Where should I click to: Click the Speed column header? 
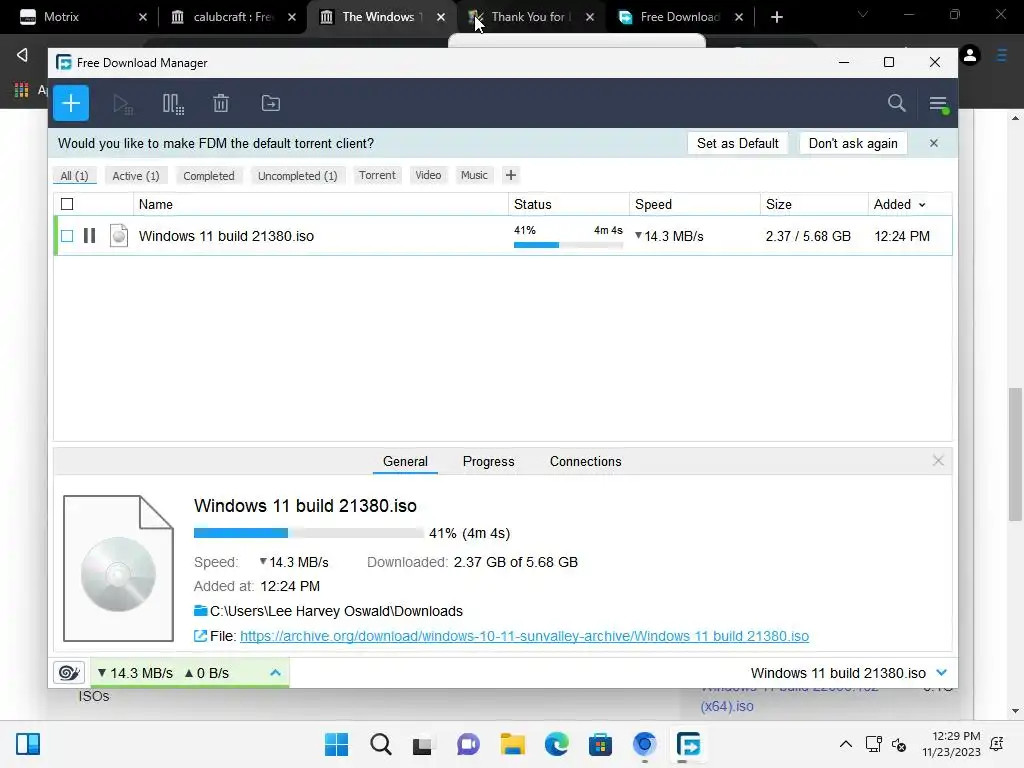coord(694,204)
